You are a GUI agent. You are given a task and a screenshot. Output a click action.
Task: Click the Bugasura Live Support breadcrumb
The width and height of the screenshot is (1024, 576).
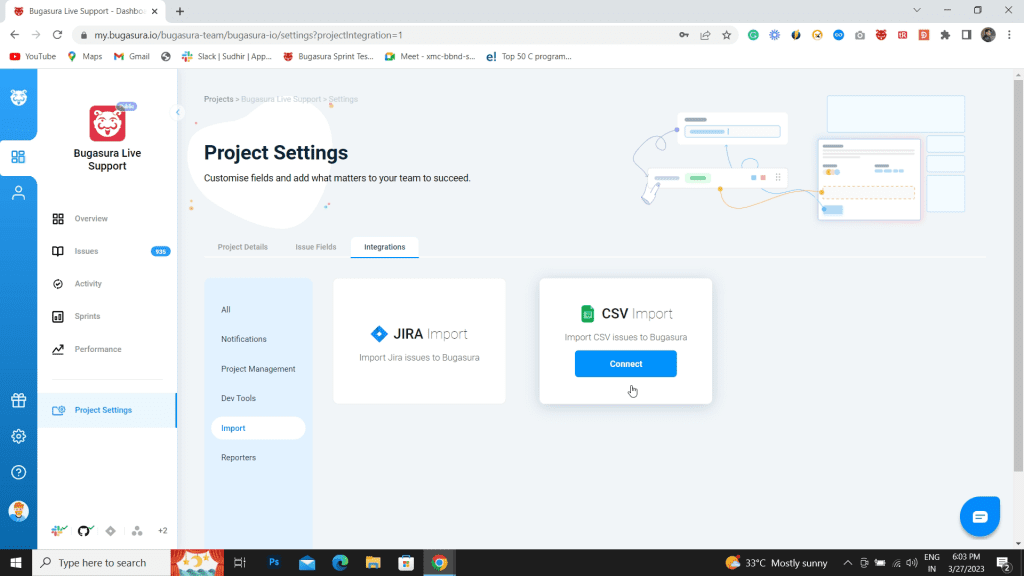pyautogui.click(x=281, y=99)
